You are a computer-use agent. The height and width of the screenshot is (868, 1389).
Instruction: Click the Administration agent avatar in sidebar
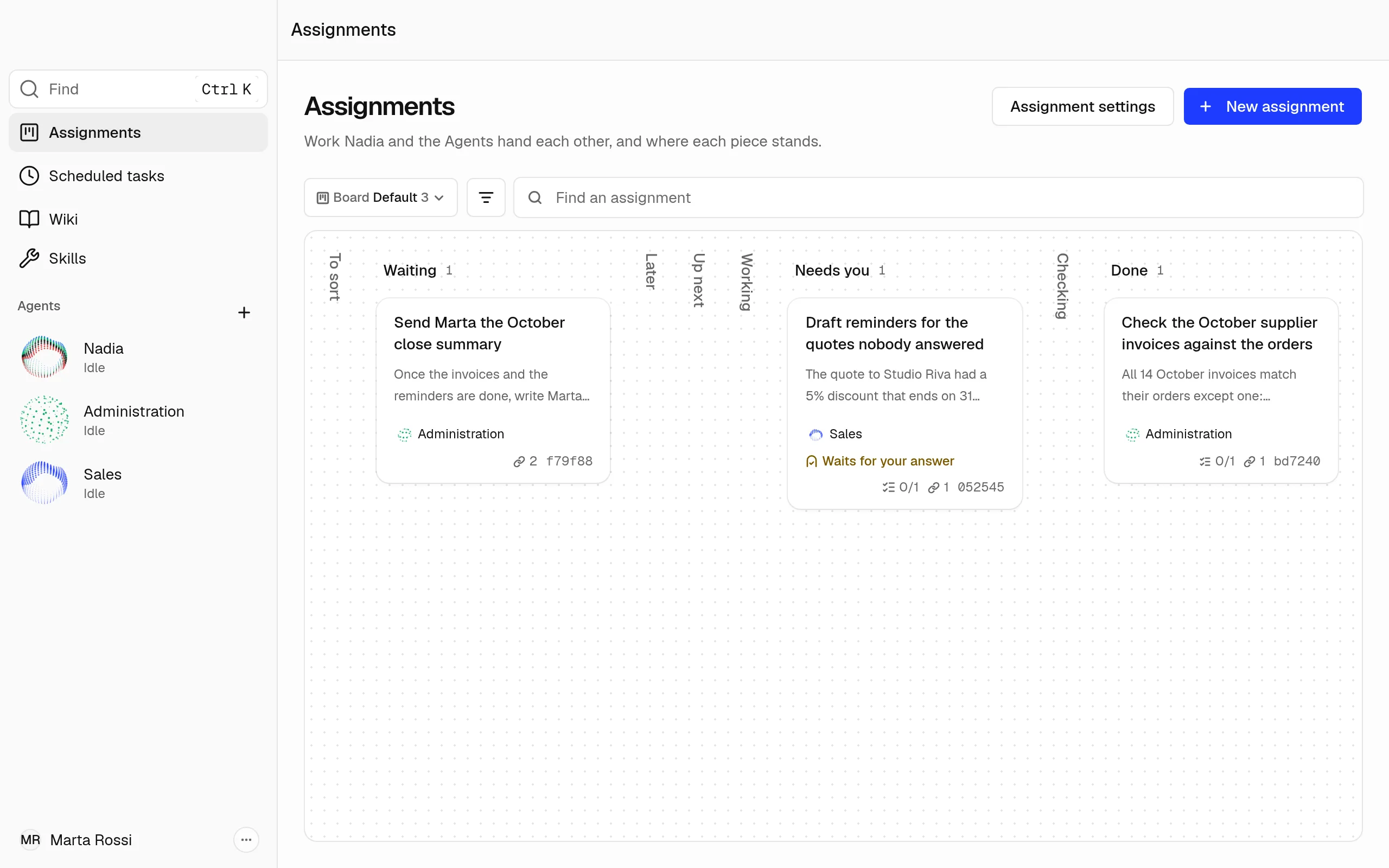[44, 420]
